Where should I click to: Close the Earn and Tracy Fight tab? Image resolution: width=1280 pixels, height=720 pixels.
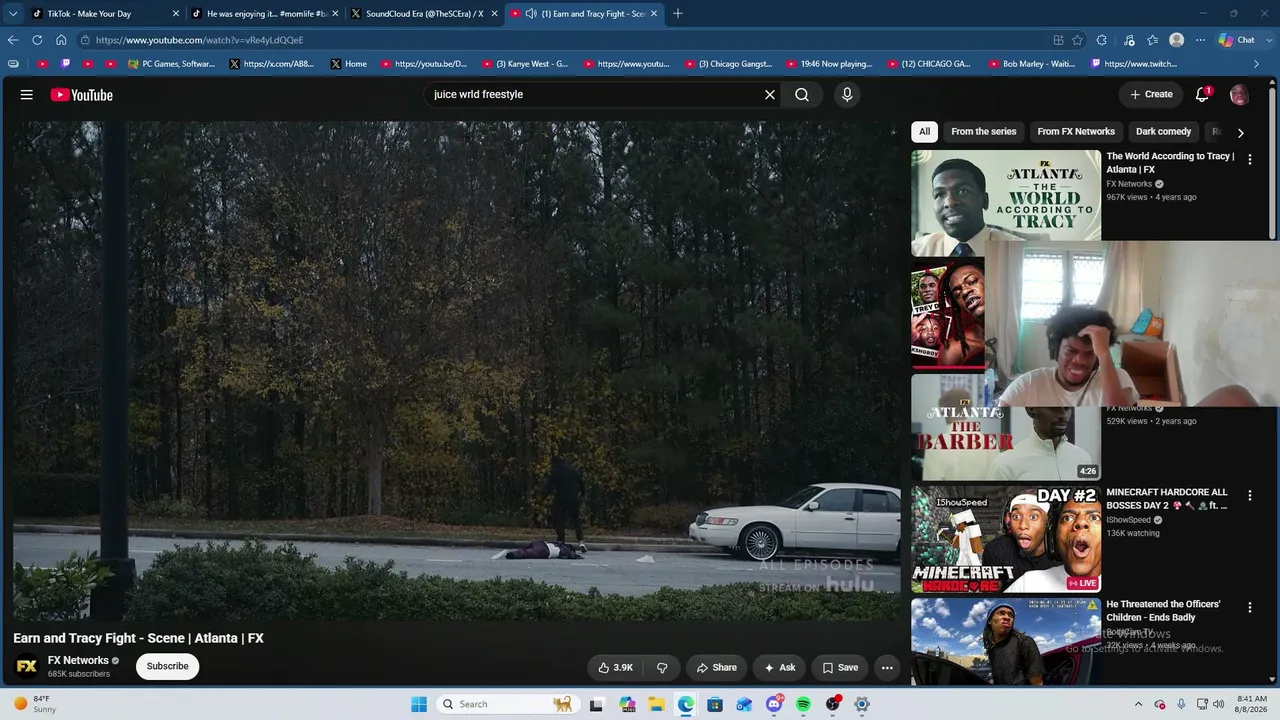pyautogui.click(x=654, y=14)
